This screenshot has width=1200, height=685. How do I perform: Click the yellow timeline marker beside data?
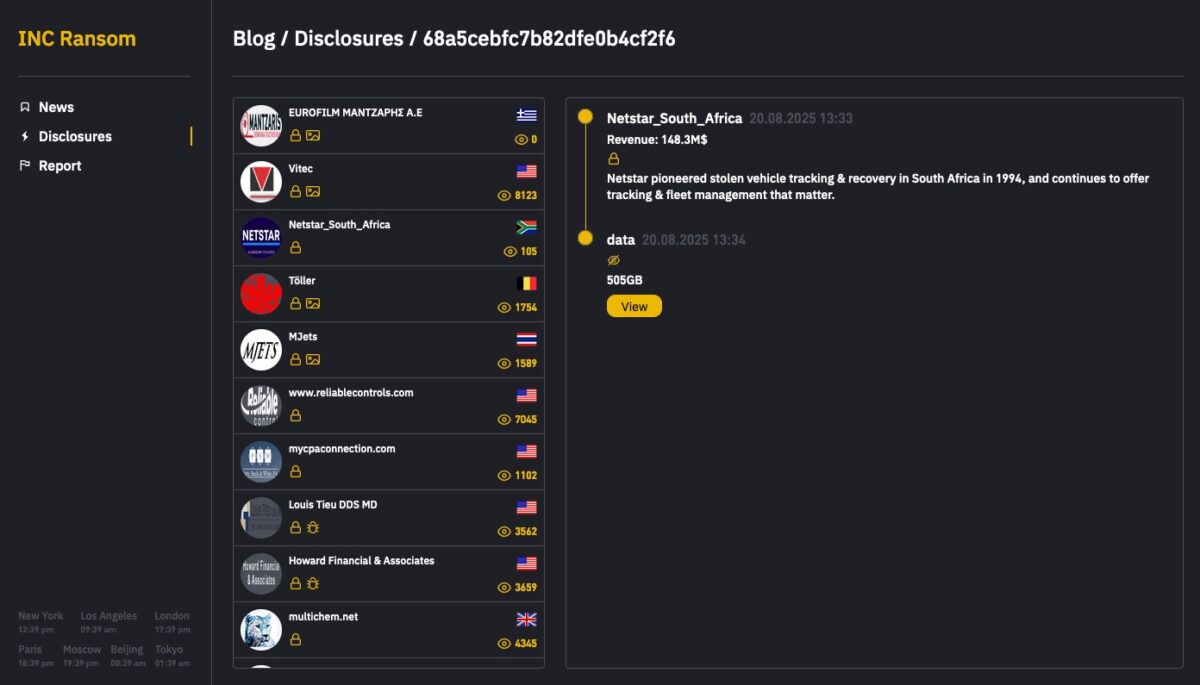click(585, 238)
